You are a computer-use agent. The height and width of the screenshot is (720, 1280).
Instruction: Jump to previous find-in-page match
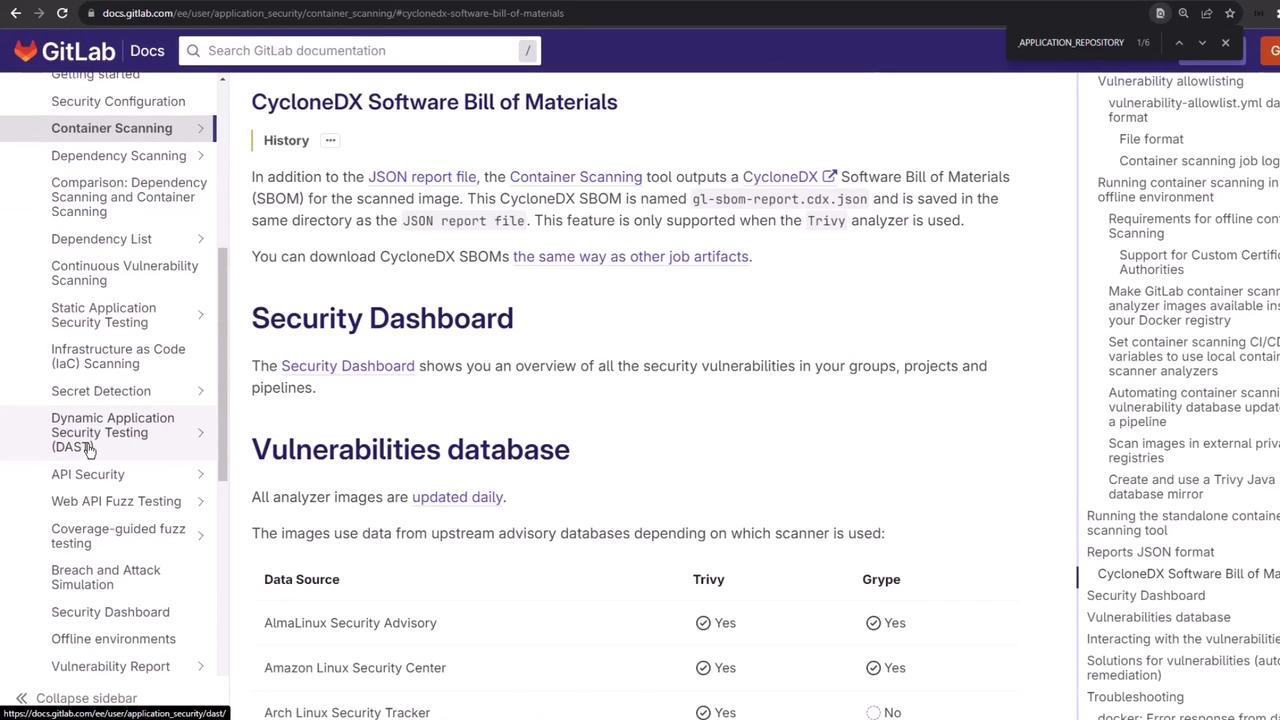point(1179,43)
